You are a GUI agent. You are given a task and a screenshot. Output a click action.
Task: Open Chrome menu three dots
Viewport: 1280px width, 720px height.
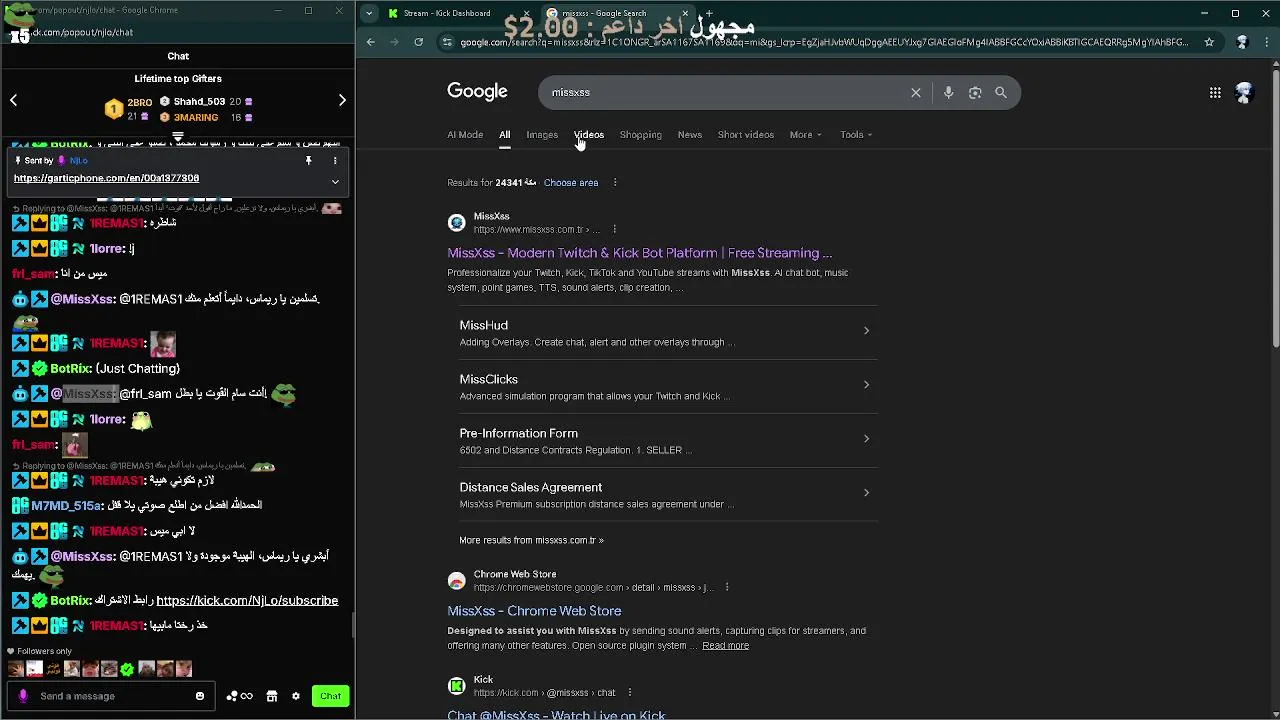1267,42
